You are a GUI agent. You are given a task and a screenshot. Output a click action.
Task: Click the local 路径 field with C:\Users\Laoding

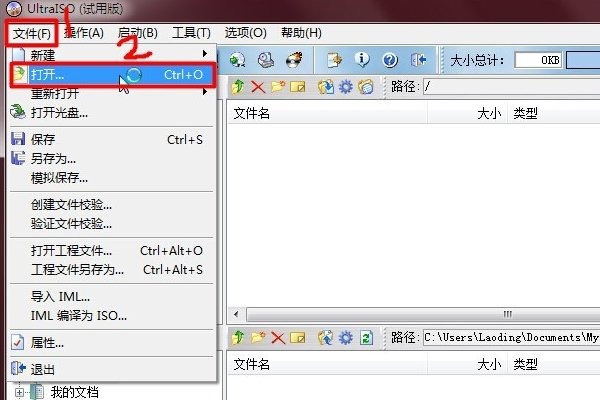(512, 338)
